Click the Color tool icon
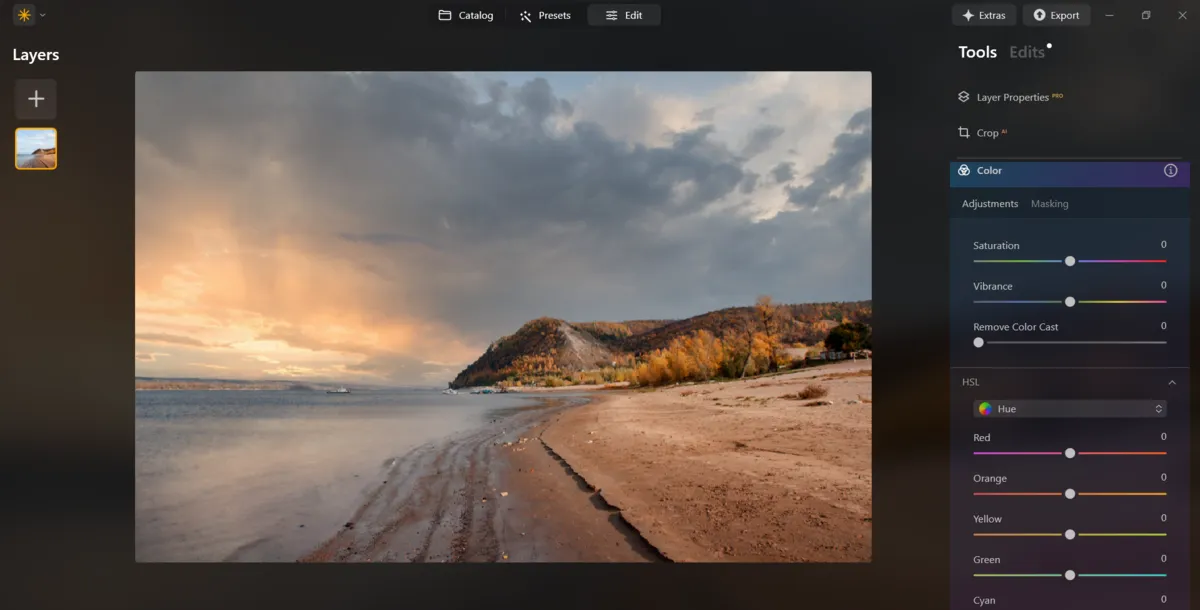 point(963,170)
